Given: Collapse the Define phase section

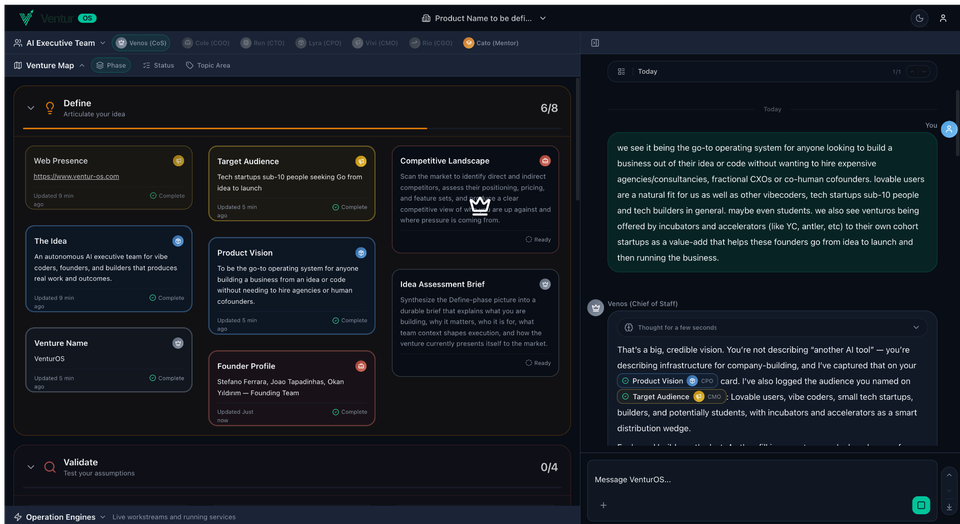Looking at the screenshot, I should pos(31,108).
